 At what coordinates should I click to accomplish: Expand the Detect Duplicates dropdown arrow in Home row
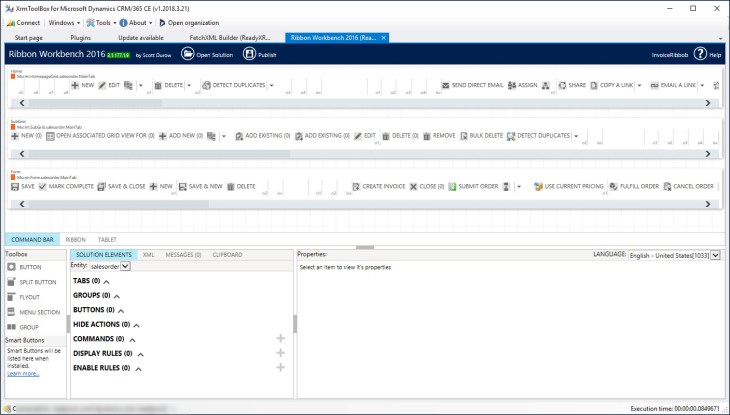pyautogui.click(x=272, y=86)
